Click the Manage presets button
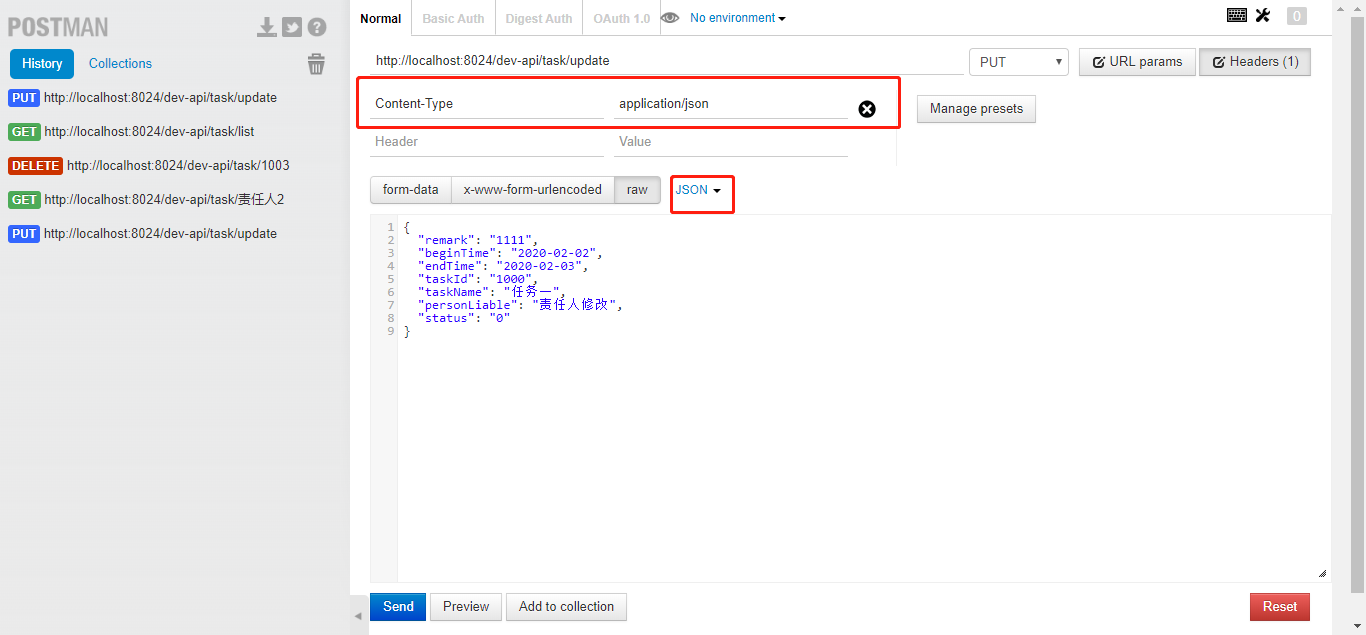The image size is (1366, 635). pos(976,108)
